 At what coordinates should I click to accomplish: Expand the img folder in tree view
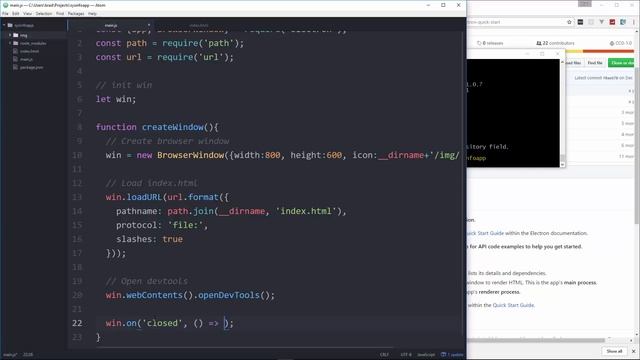(x=10, y=35)
